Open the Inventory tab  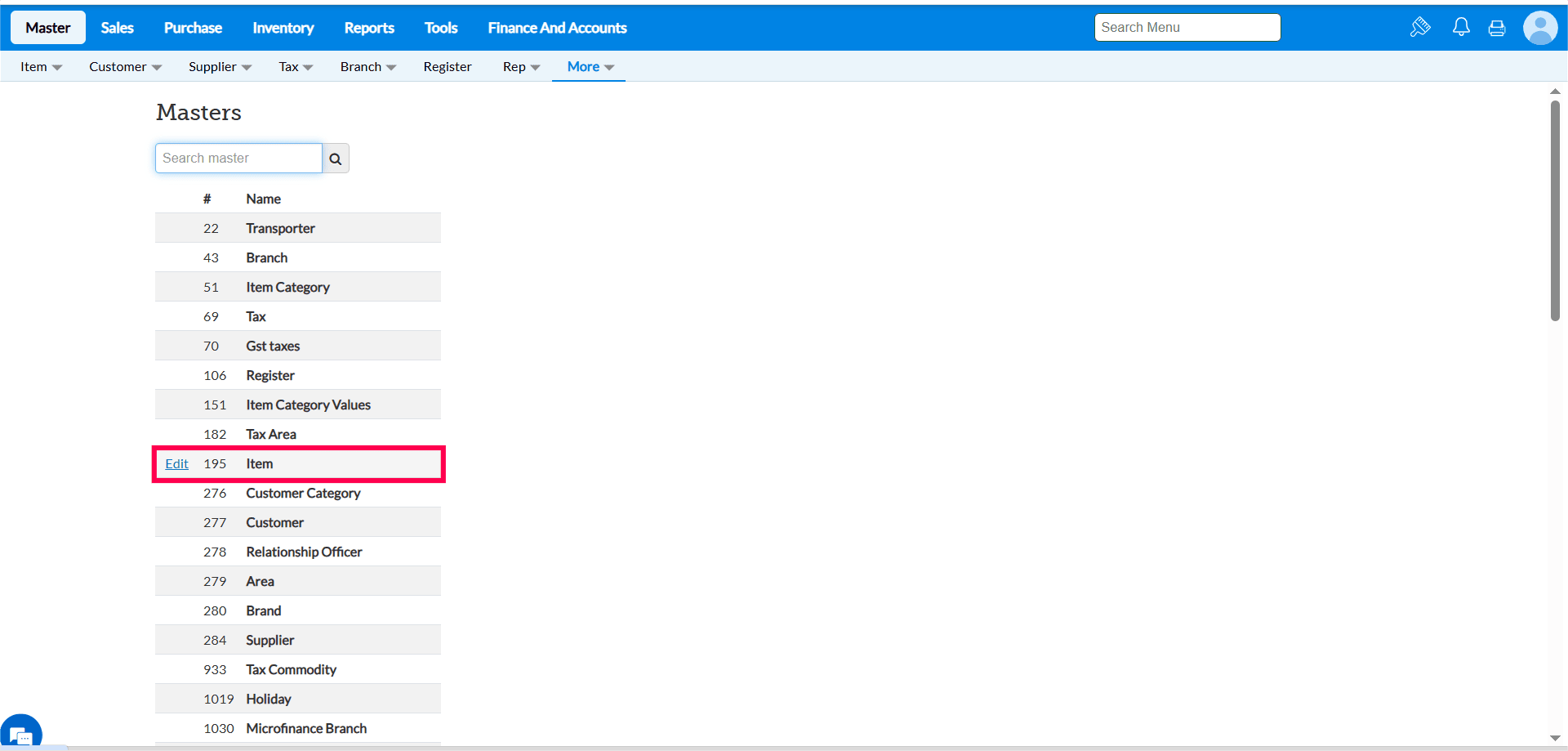click(283, 28)
